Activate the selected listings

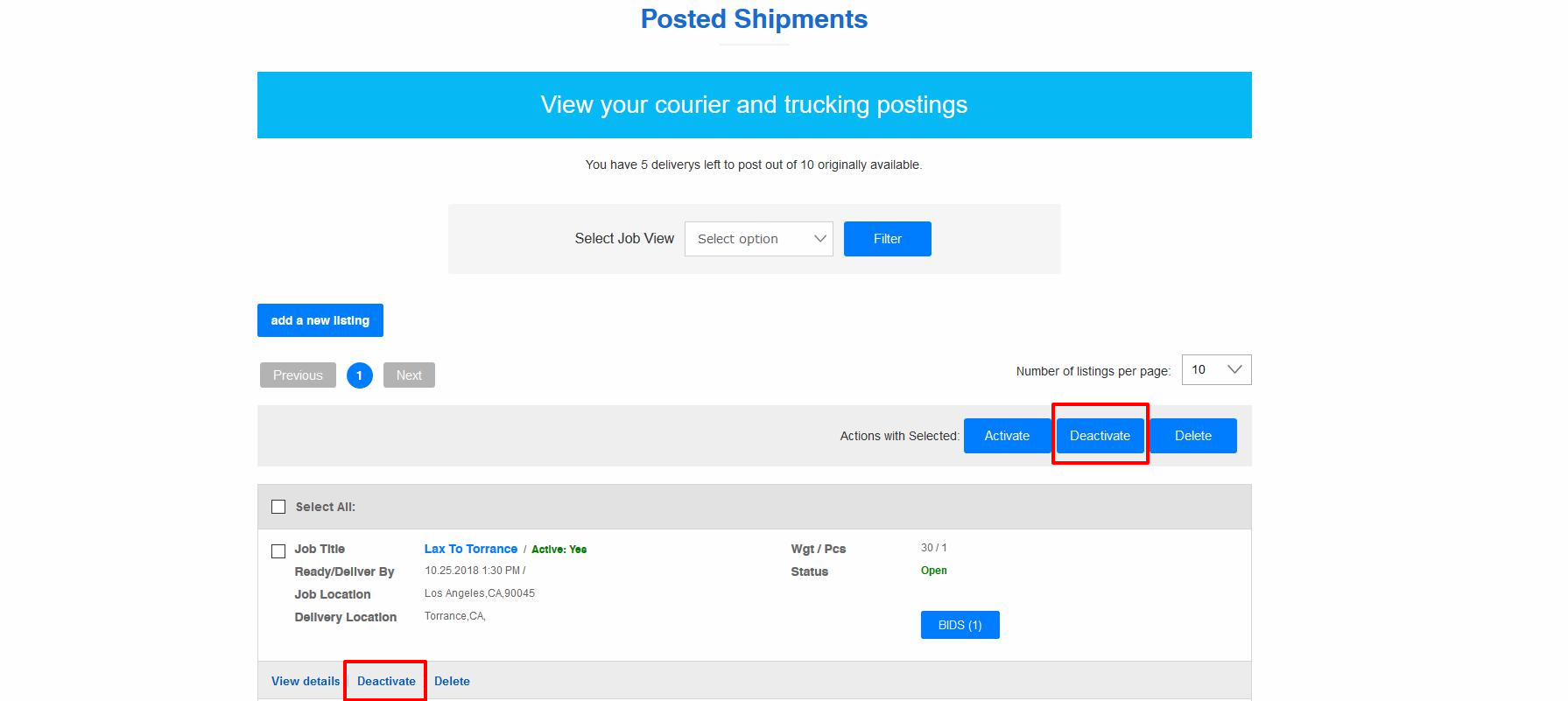tap(1007, 436)
